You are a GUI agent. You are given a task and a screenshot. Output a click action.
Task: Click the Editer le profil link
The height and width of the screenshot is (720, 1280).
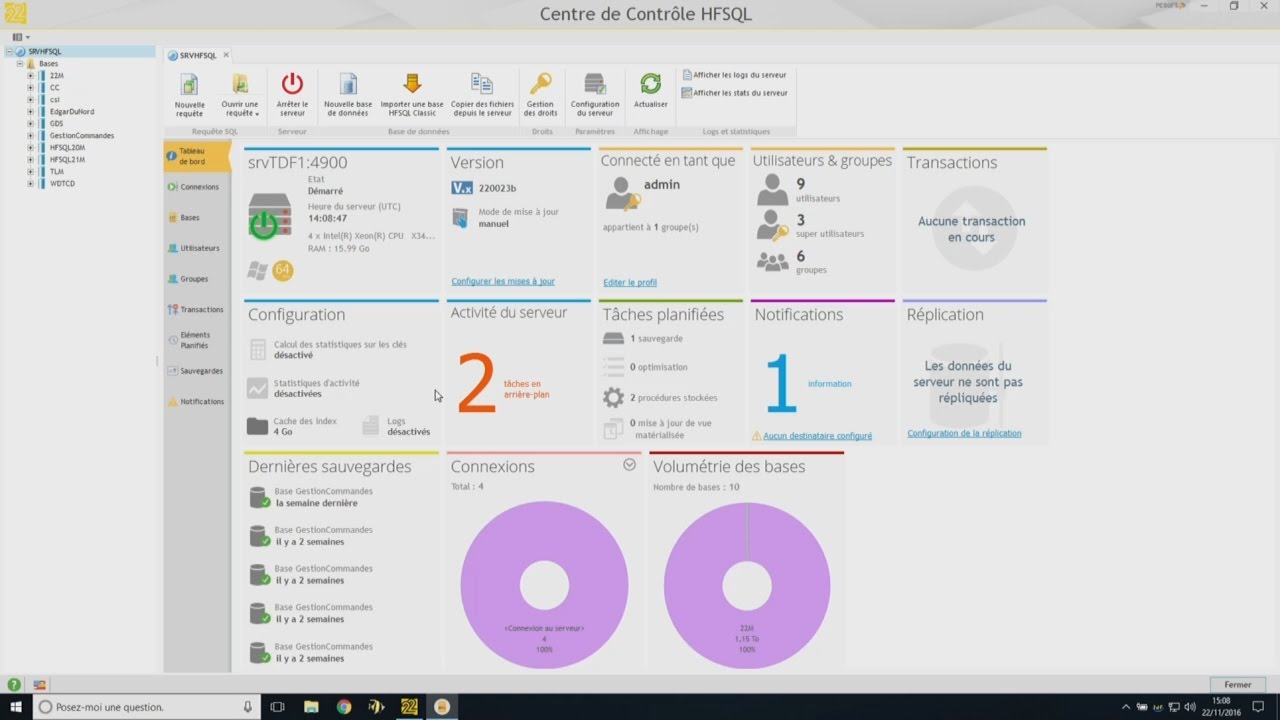click(x=630, y=282)
